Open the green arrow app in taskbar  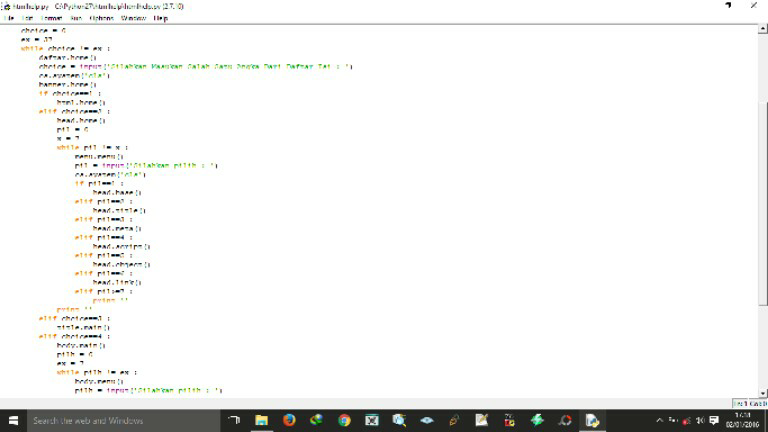click(537, 420)
